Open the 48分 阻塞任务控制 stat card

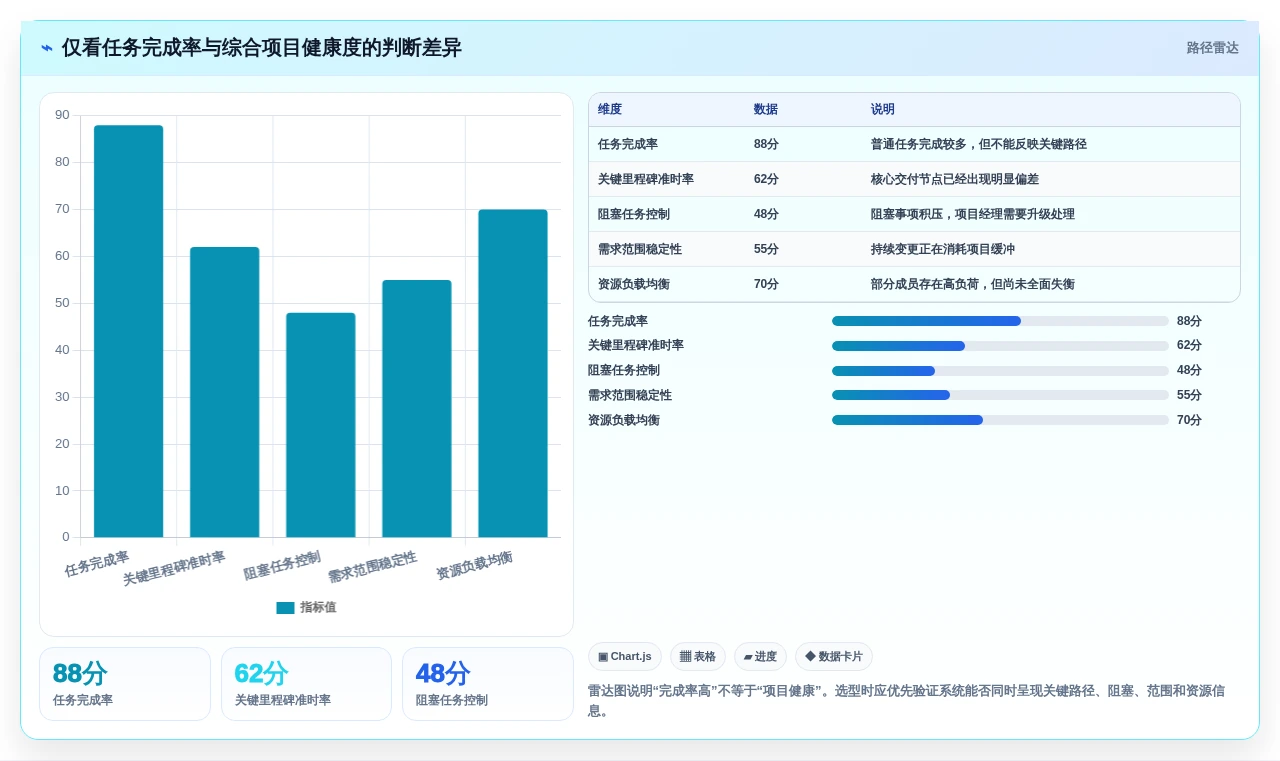[x=488, y=684]
